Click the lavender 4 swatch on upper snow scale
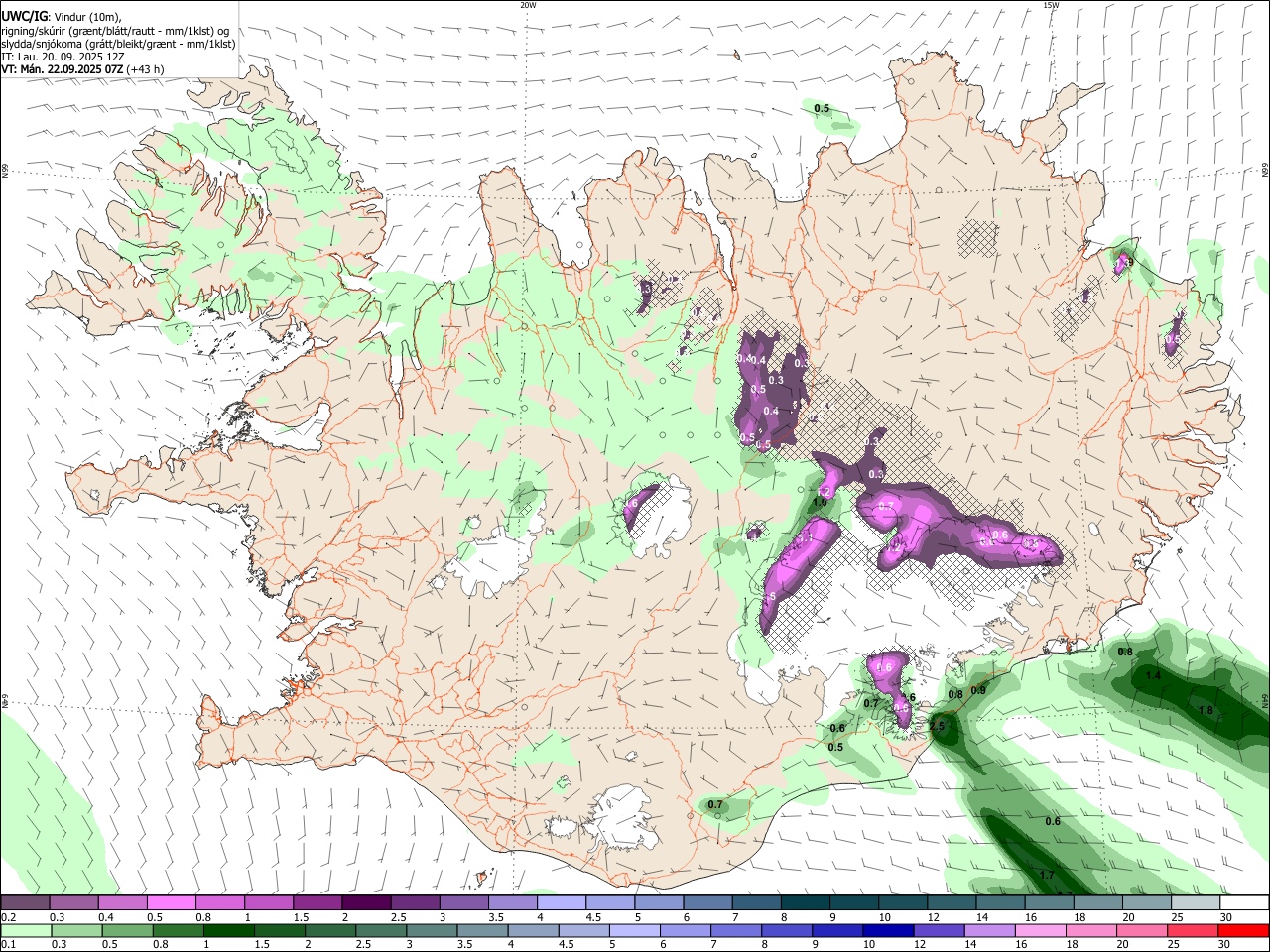 [561, 902]
